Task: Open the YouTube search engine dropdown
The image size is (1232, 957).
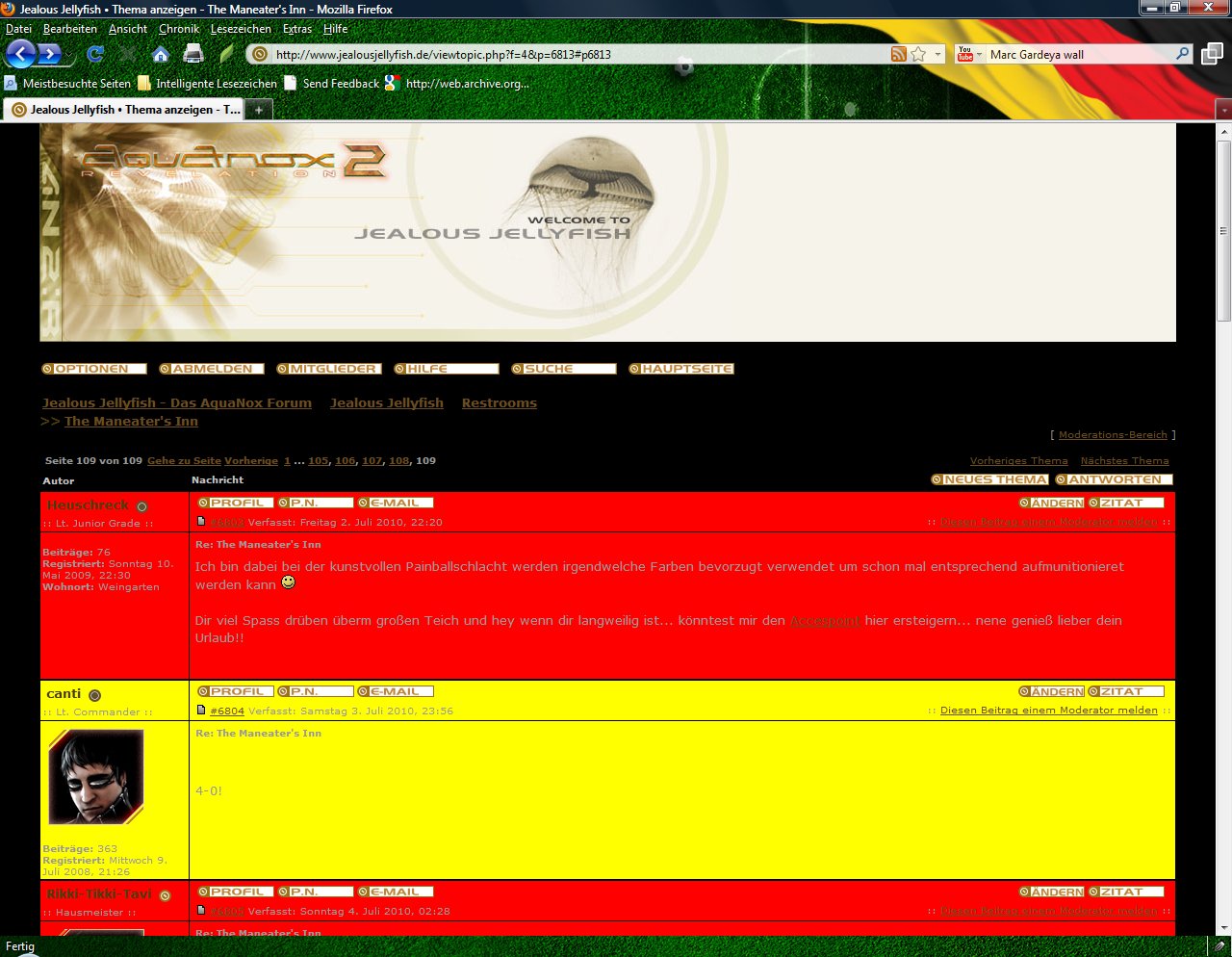Action: pyautogui.click(x=968, y=54)
